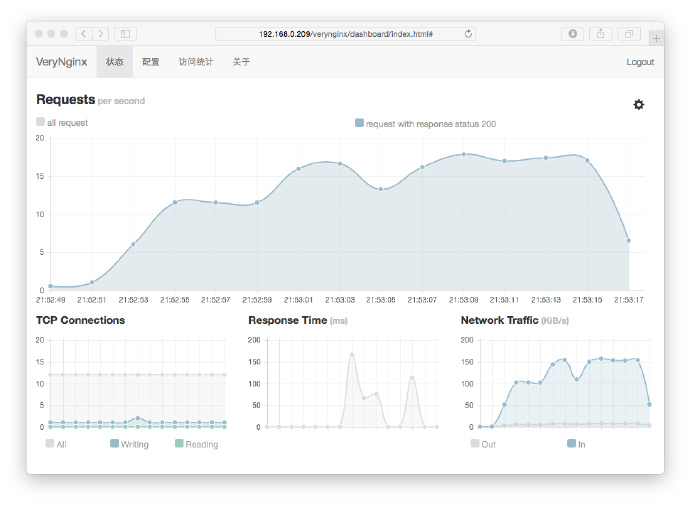
Task: Click the Requests chart point at 21:53:09
Action: [464, 154]
